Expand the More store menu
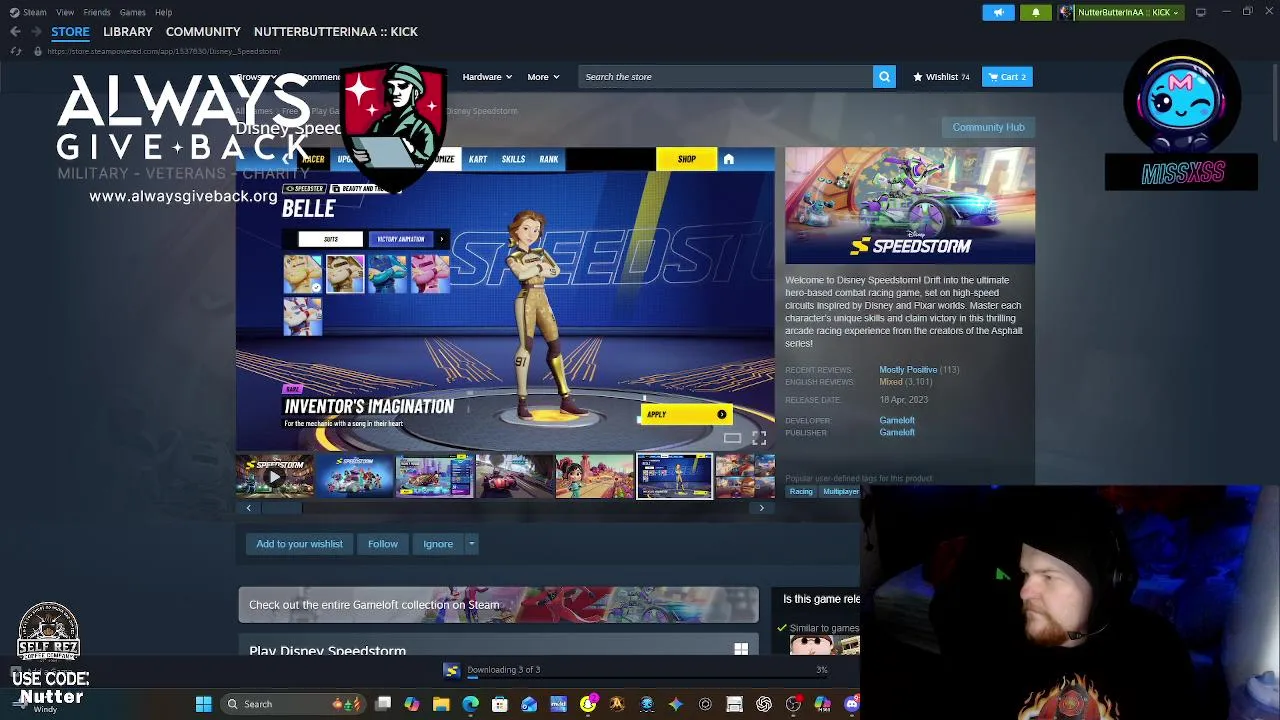The width and height of the screenshot is (1280, 720). tap(543, 77)
